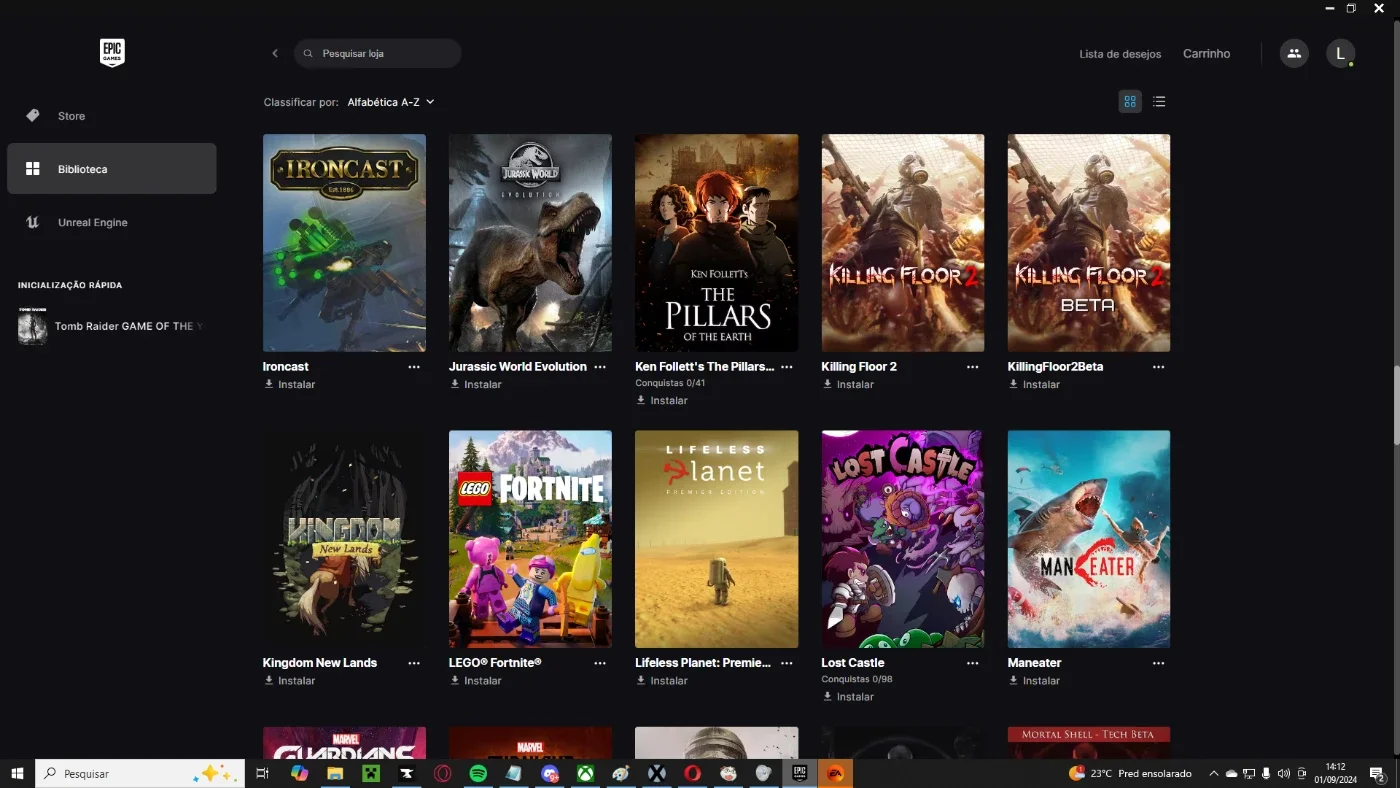
Task: Open more options for Kingdom New Lands
Action: click(414, 663)
